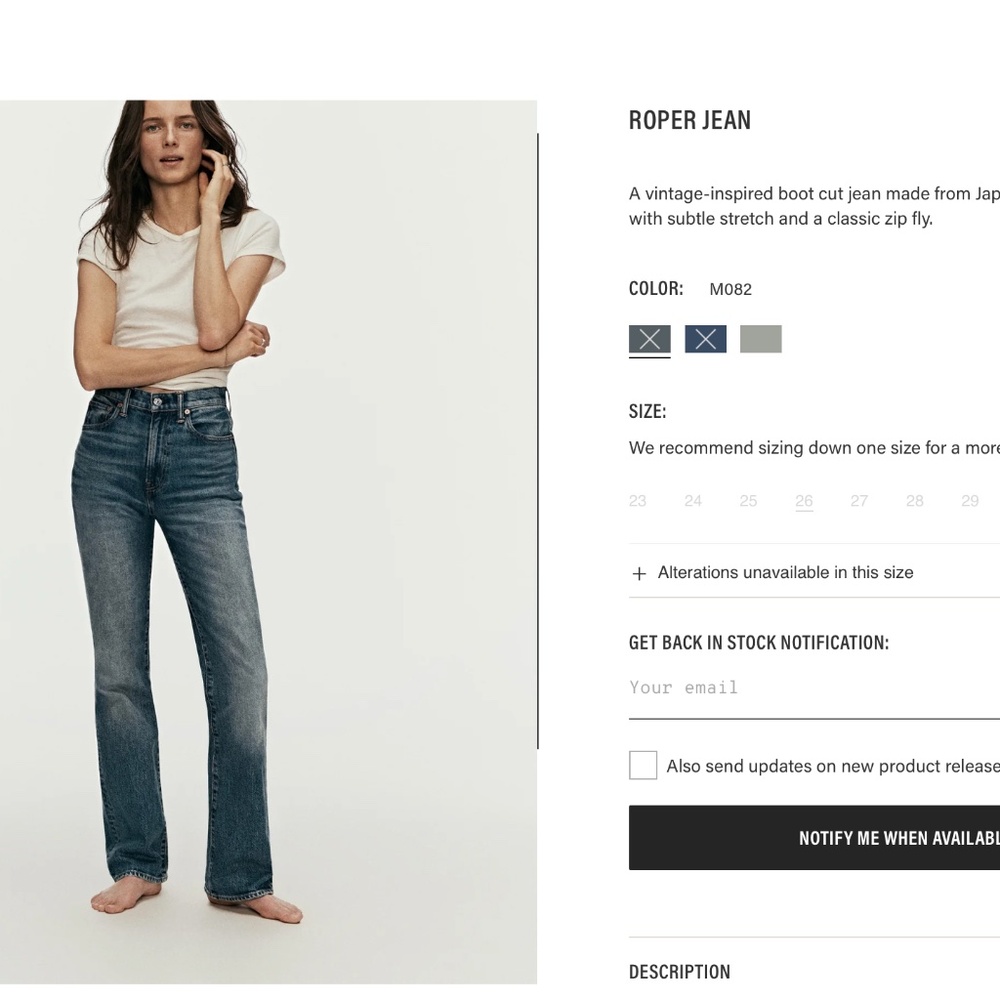
Task: Select size 29
Action: pos(970,501)
